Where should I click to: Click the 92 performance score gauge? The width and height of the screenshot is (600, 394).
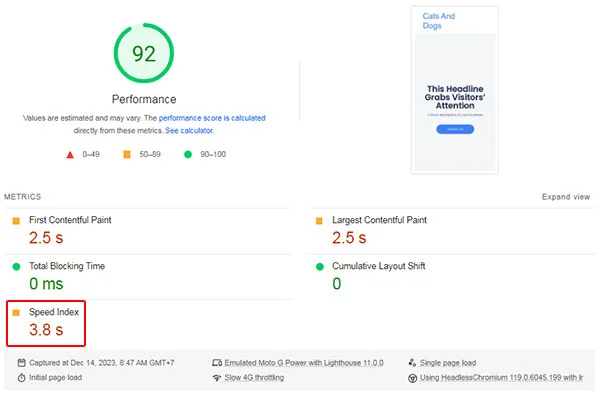click(x=144, y=53)
